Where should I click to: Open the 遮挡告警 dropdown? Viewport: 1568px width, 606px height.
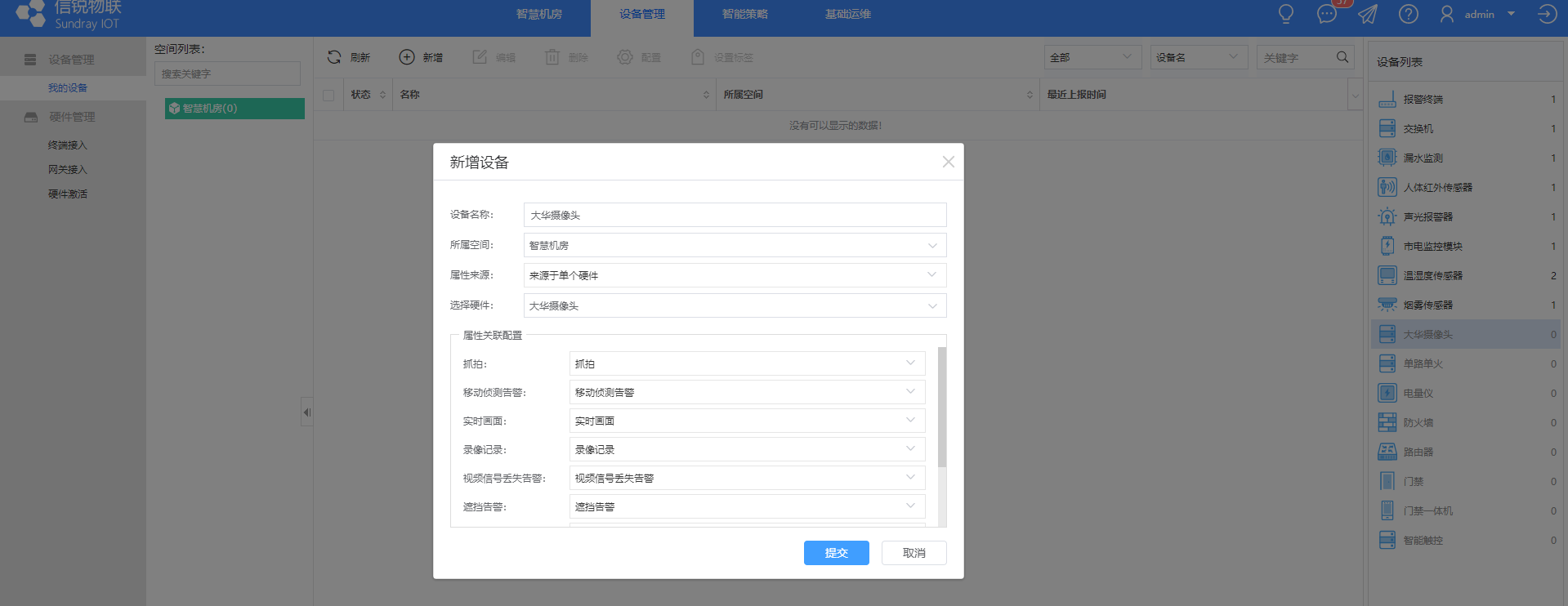tap(747, 506)
